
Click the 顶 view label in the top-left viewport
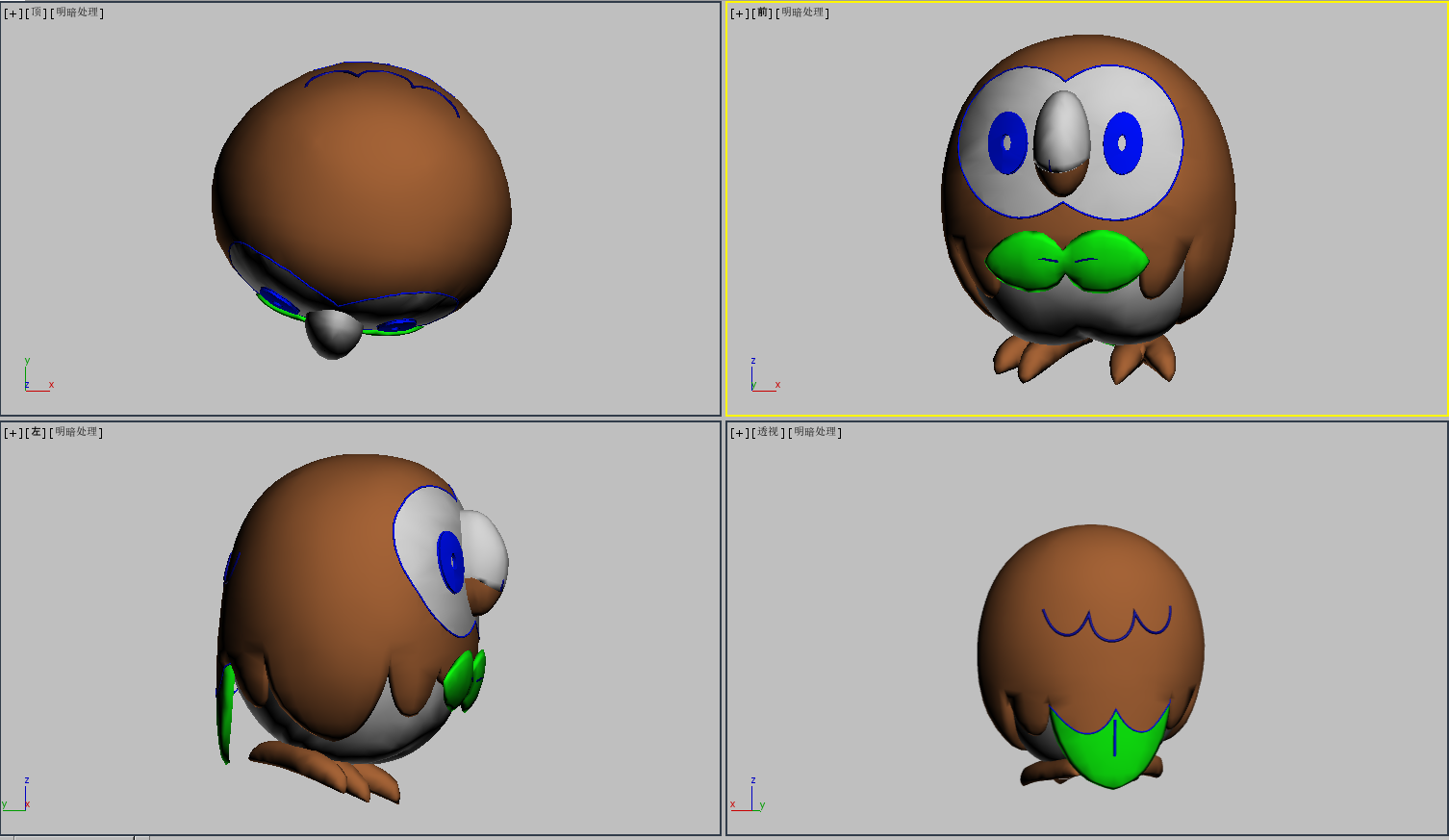37,13
